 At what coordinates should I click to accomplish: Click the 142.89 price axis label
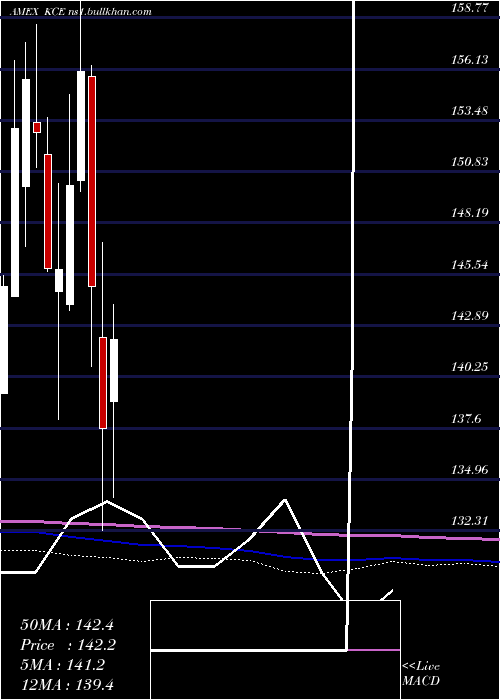(471, 316)
